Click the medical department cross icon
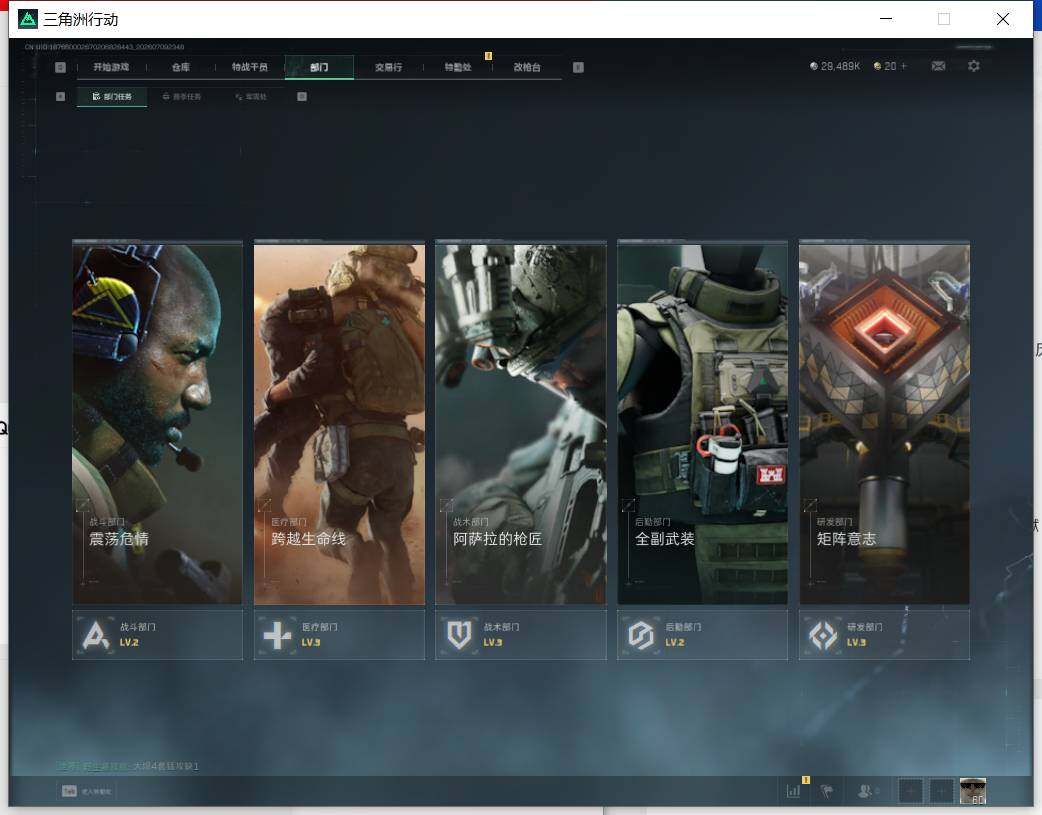Screen dimensions: 1042x815 point(277,636)
